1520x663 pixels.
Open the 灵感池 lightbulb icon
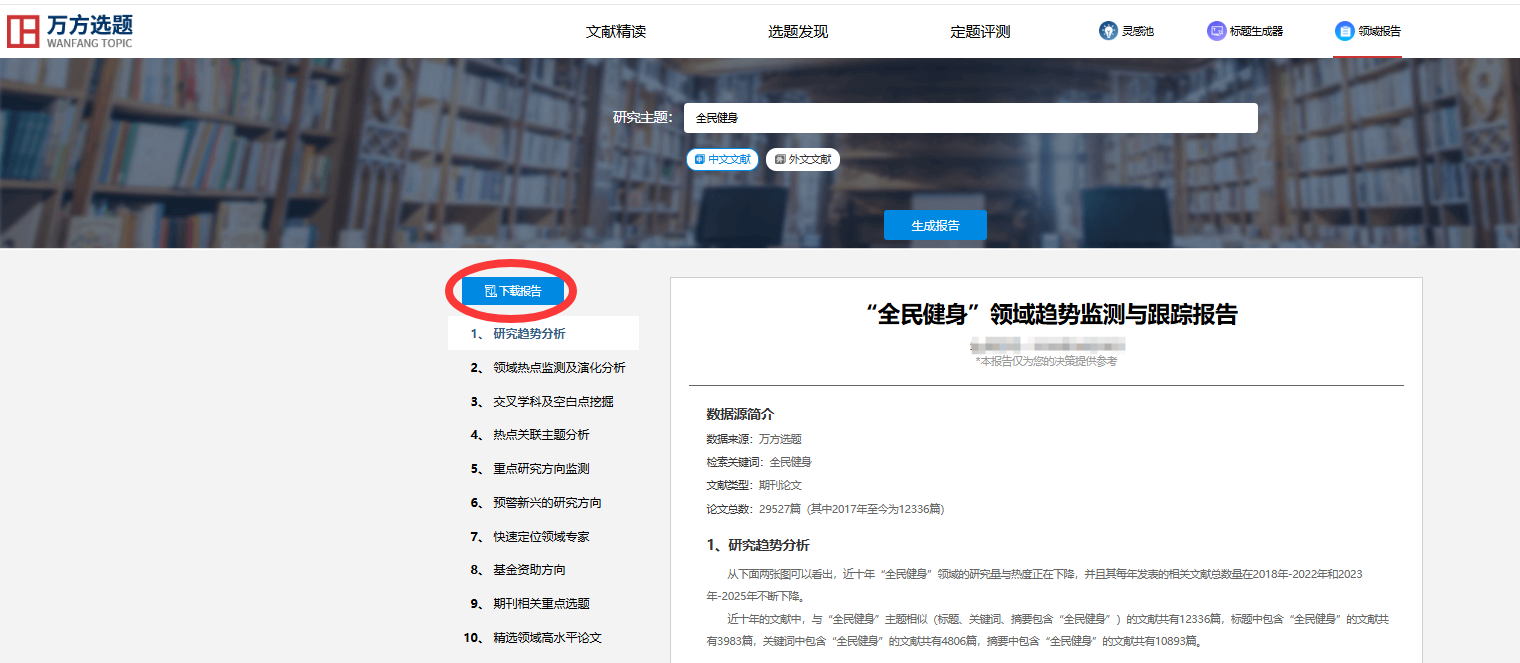click(x=1108, y=31)
